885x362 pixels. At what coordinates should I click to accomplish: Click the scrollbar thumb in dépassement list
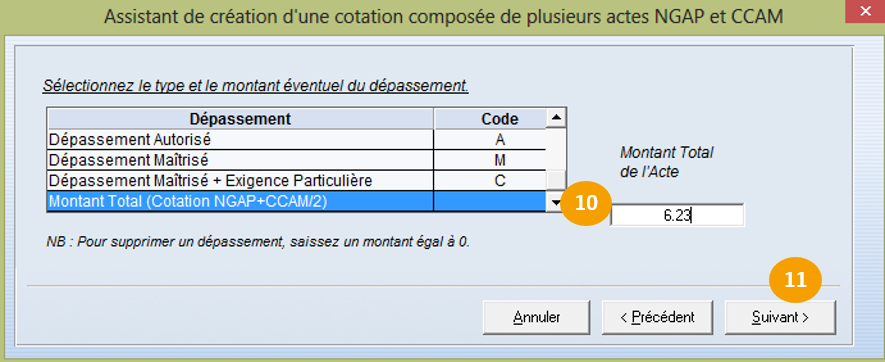pyautogui.click(x=557, y=180)
